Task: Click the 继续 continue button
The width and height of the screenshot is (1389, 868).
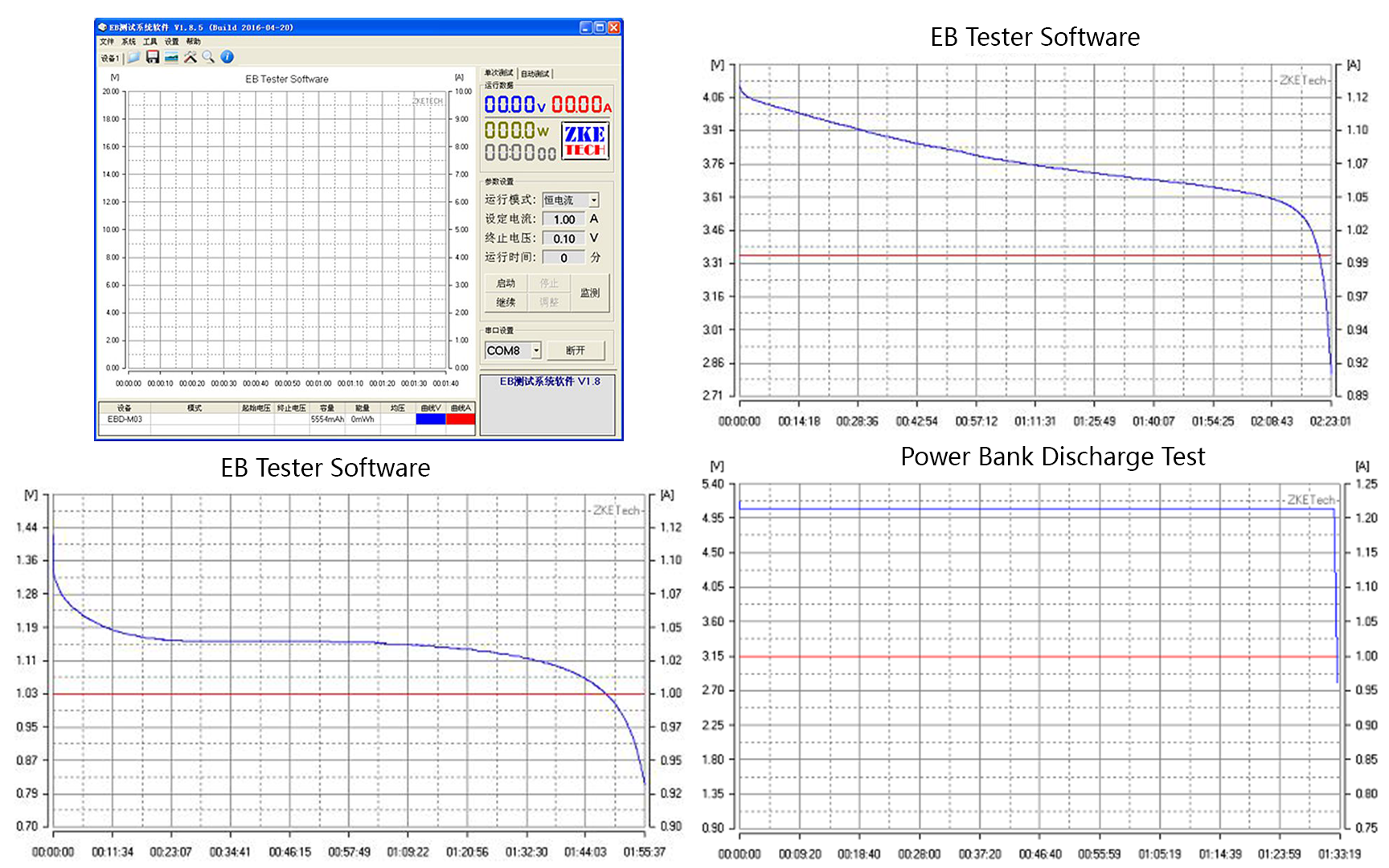Action: (506, 302)
